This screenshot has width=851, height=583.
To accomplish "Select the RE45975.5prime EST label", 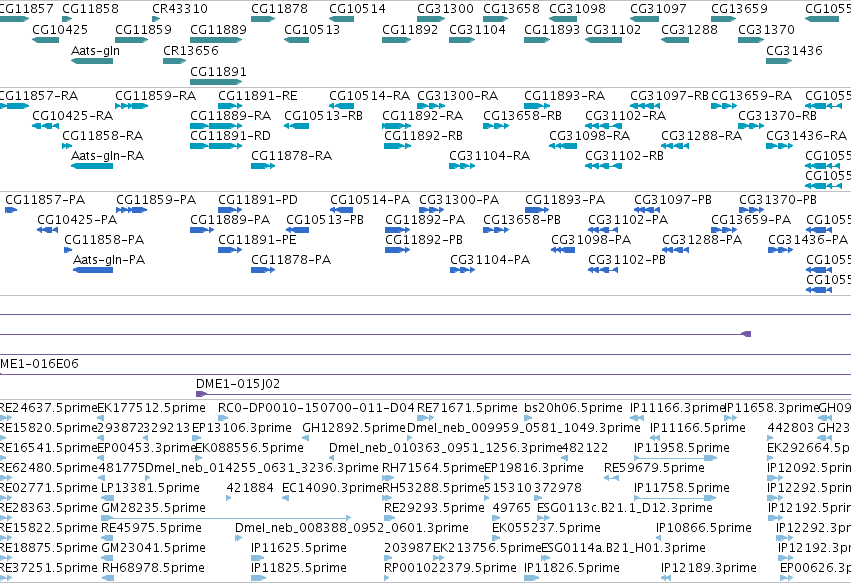I will [x=151, y=528].
